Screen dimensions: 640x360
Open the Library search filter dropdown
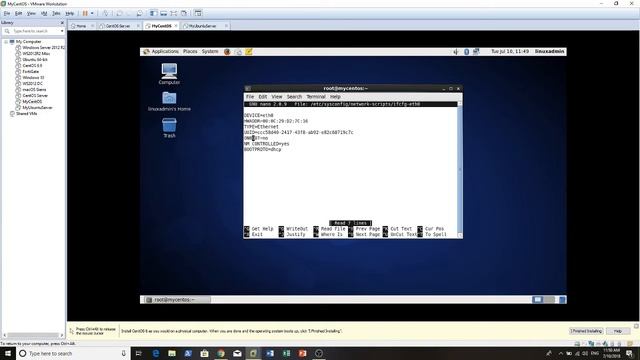(62, 31)
